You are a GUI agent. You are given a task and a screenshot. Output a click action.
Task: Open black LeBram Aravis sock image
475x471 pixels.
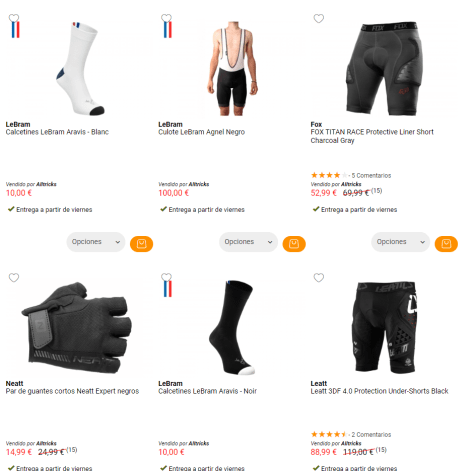[232, 327]
